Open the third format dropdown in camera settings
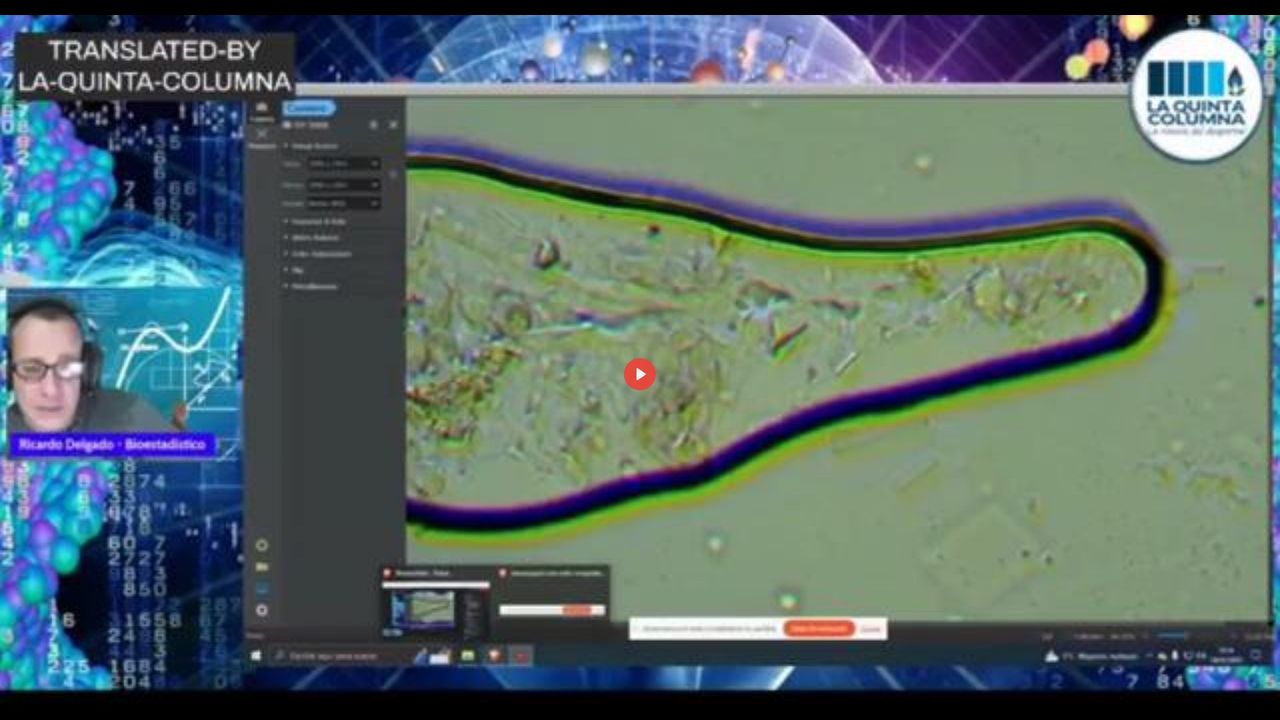Viewport: 1280px width, 720px height. (x=343, y=203)
